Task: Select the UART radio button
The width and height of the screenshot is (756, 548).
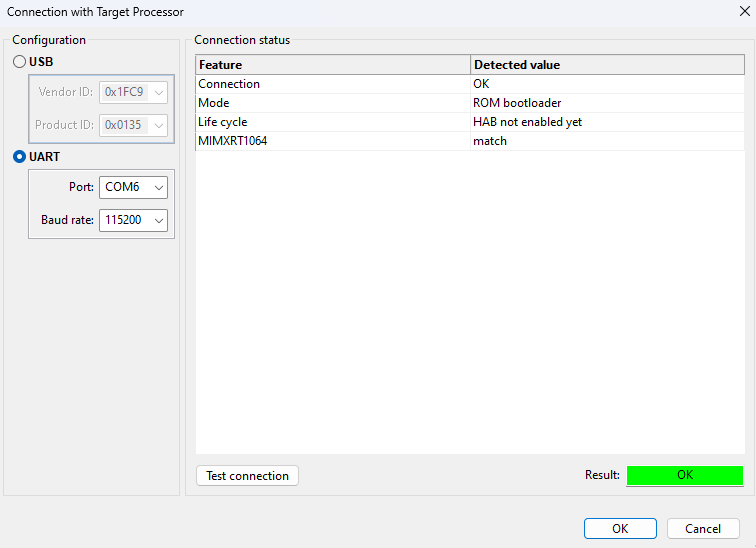Action: pyautogui.click(x=20, y=157)
